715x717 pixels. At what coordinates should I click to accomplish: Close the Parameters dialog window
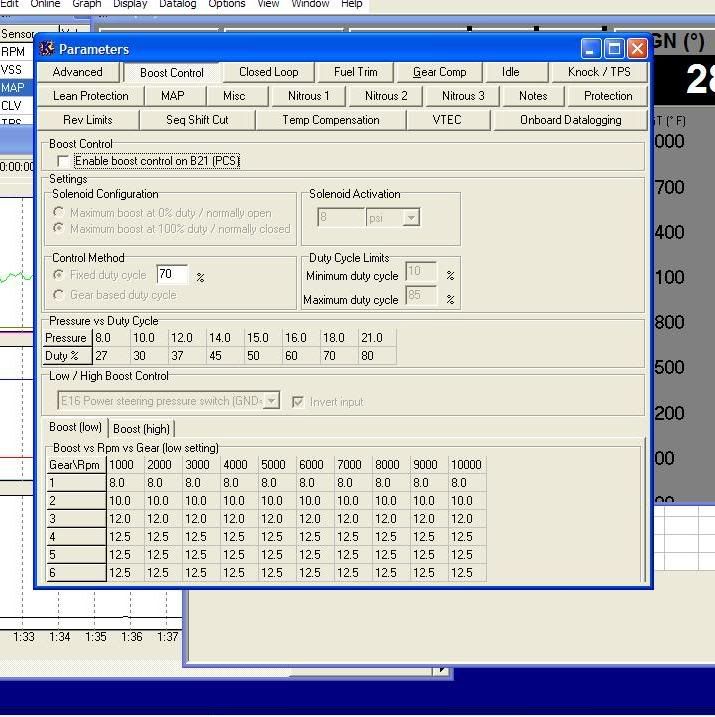click(637, 49)
